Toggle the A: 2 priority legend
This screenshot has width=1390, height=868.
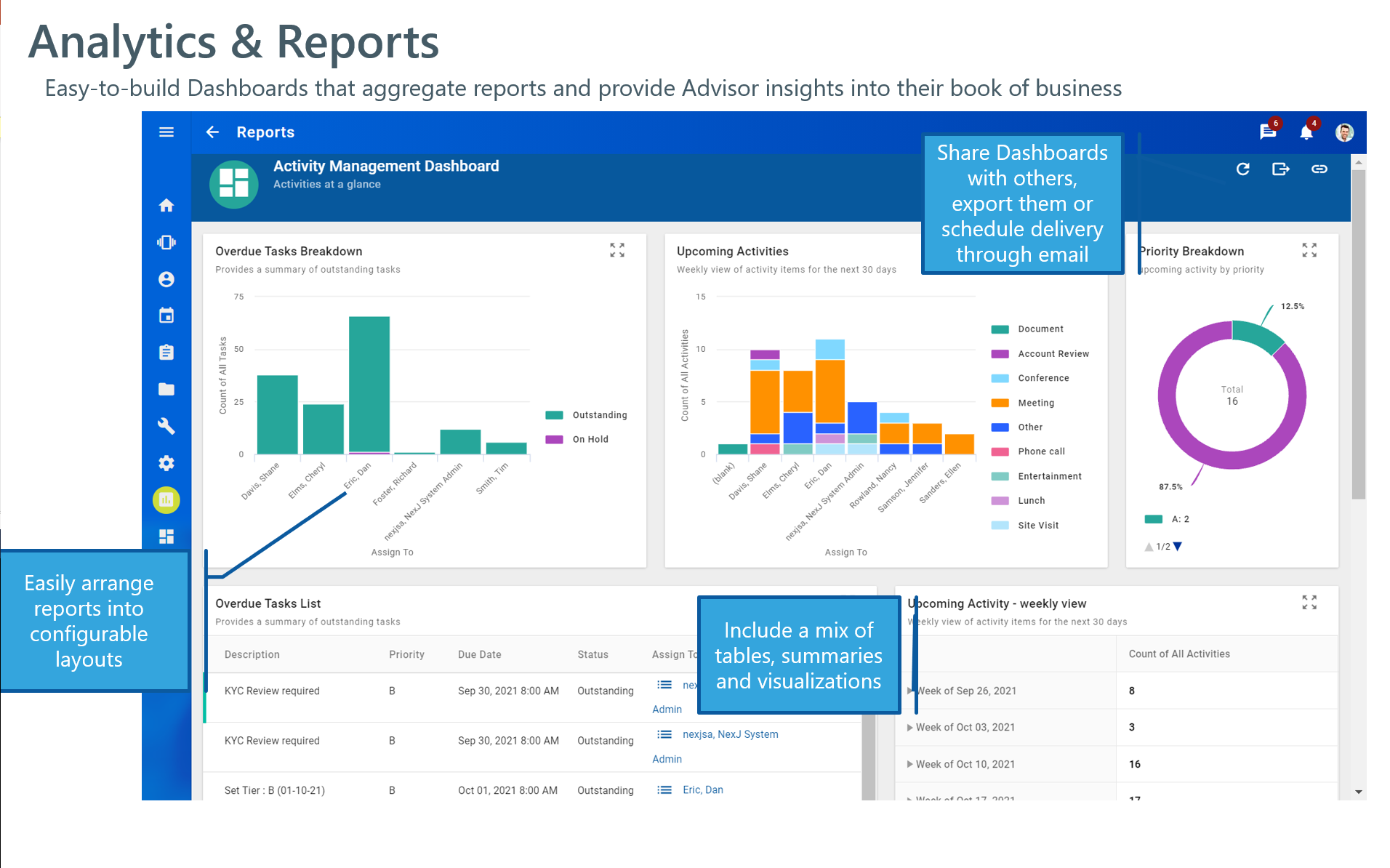pos(1167,519)
